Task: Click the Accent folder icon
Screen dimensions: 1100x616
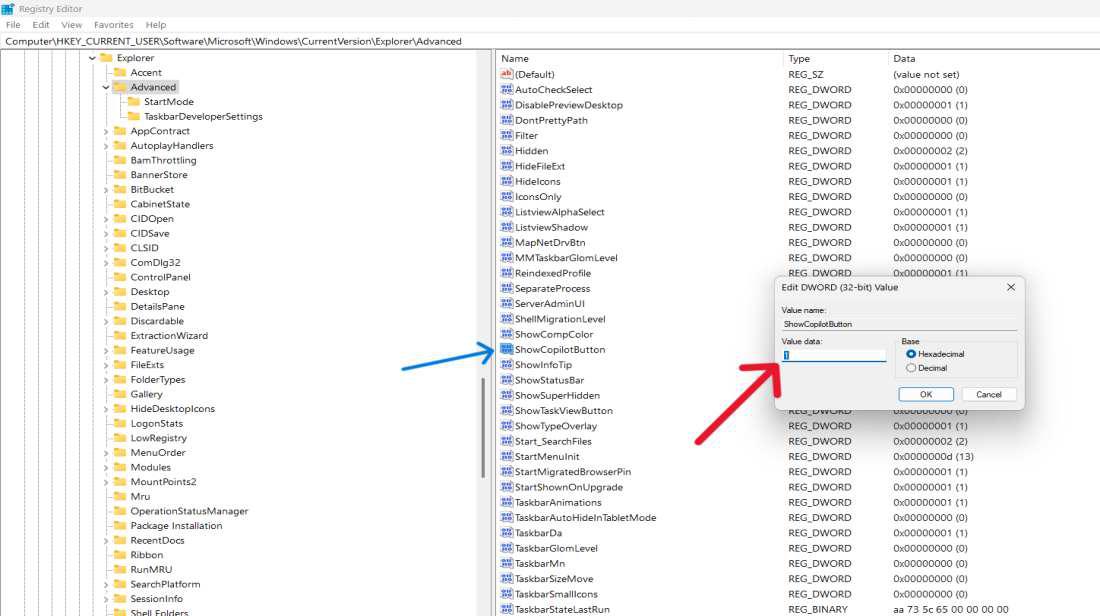Action: pos(120,72)
